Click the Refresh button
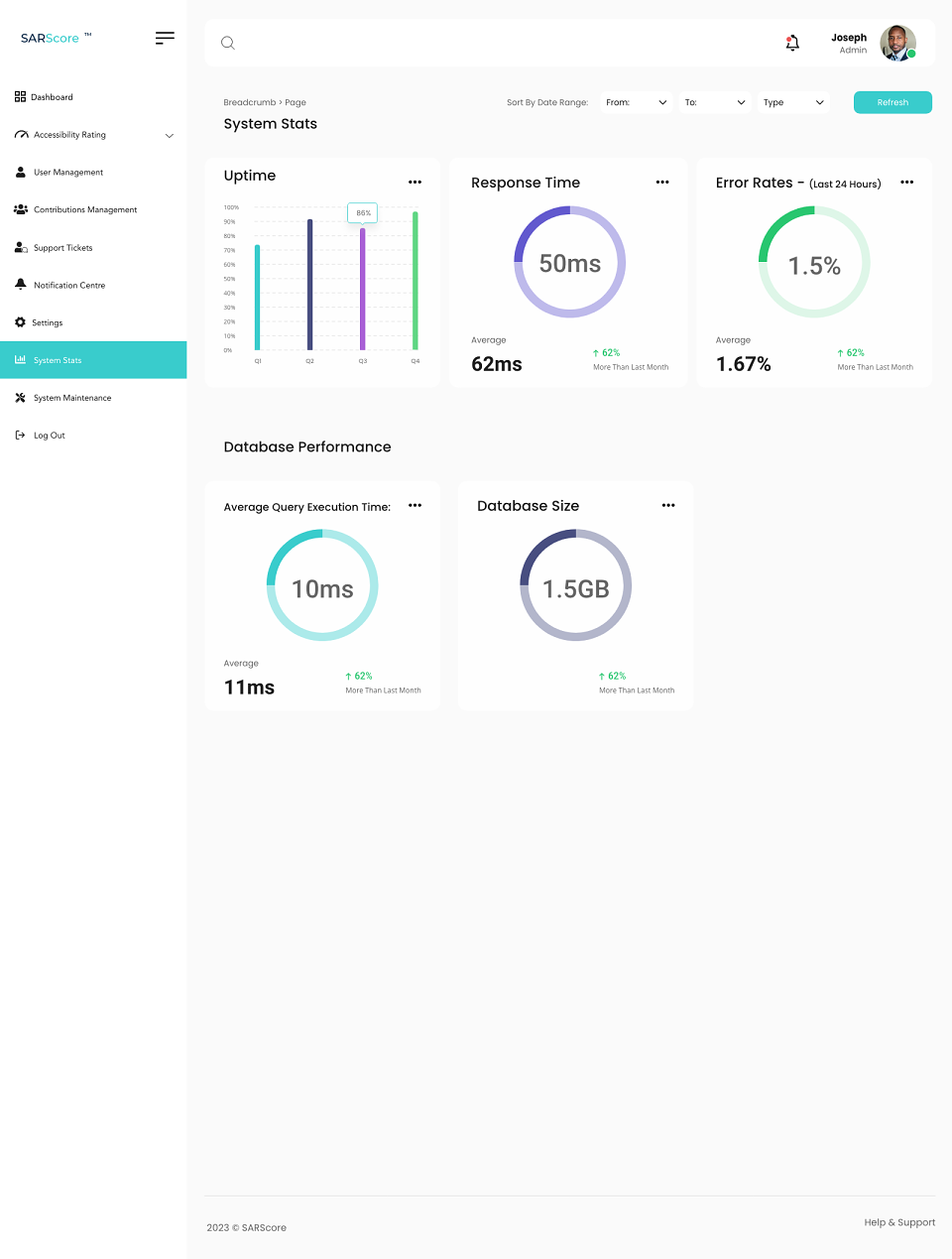The height and width of the screenshot is (1259, 952). pos(892,102)
